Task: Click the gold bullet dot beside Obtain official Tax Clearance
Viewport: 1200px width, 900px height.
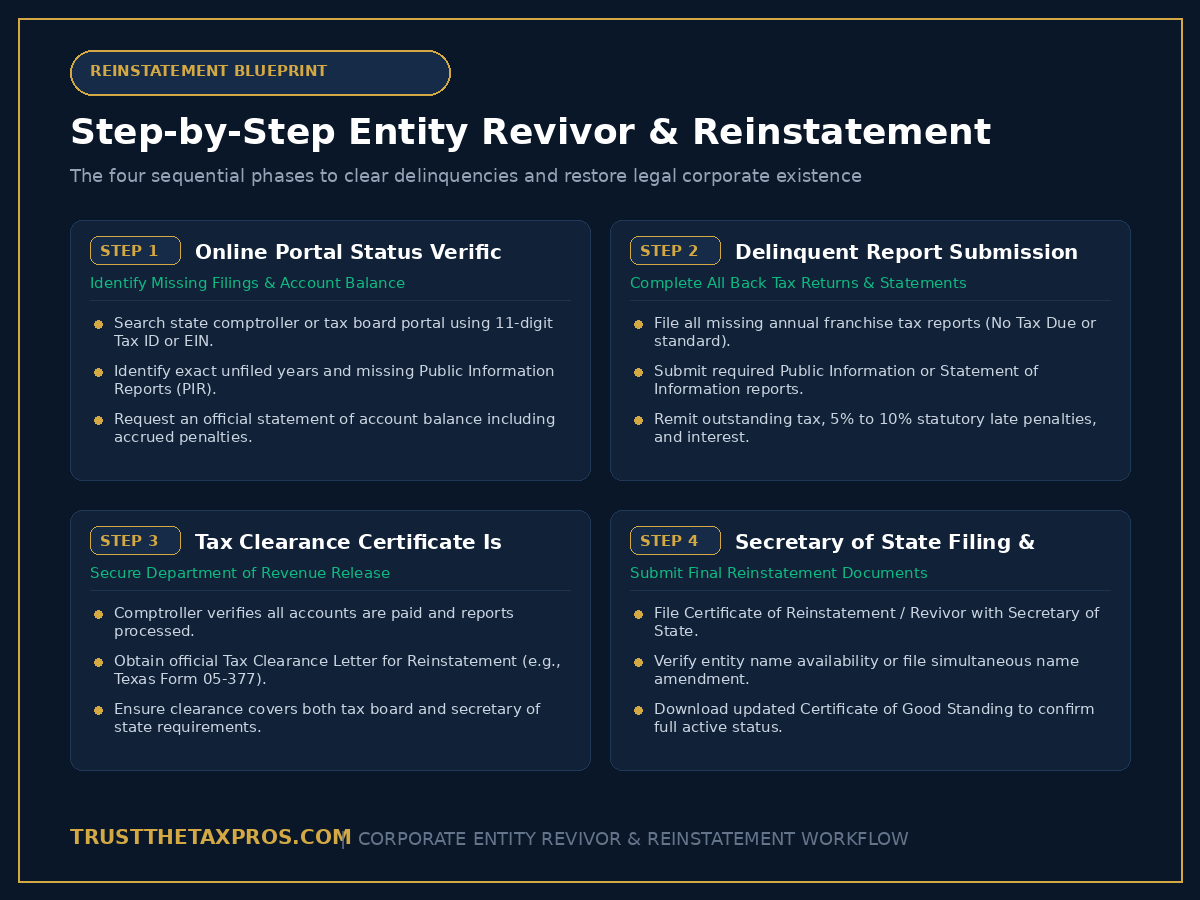Action: click(98, 662)
